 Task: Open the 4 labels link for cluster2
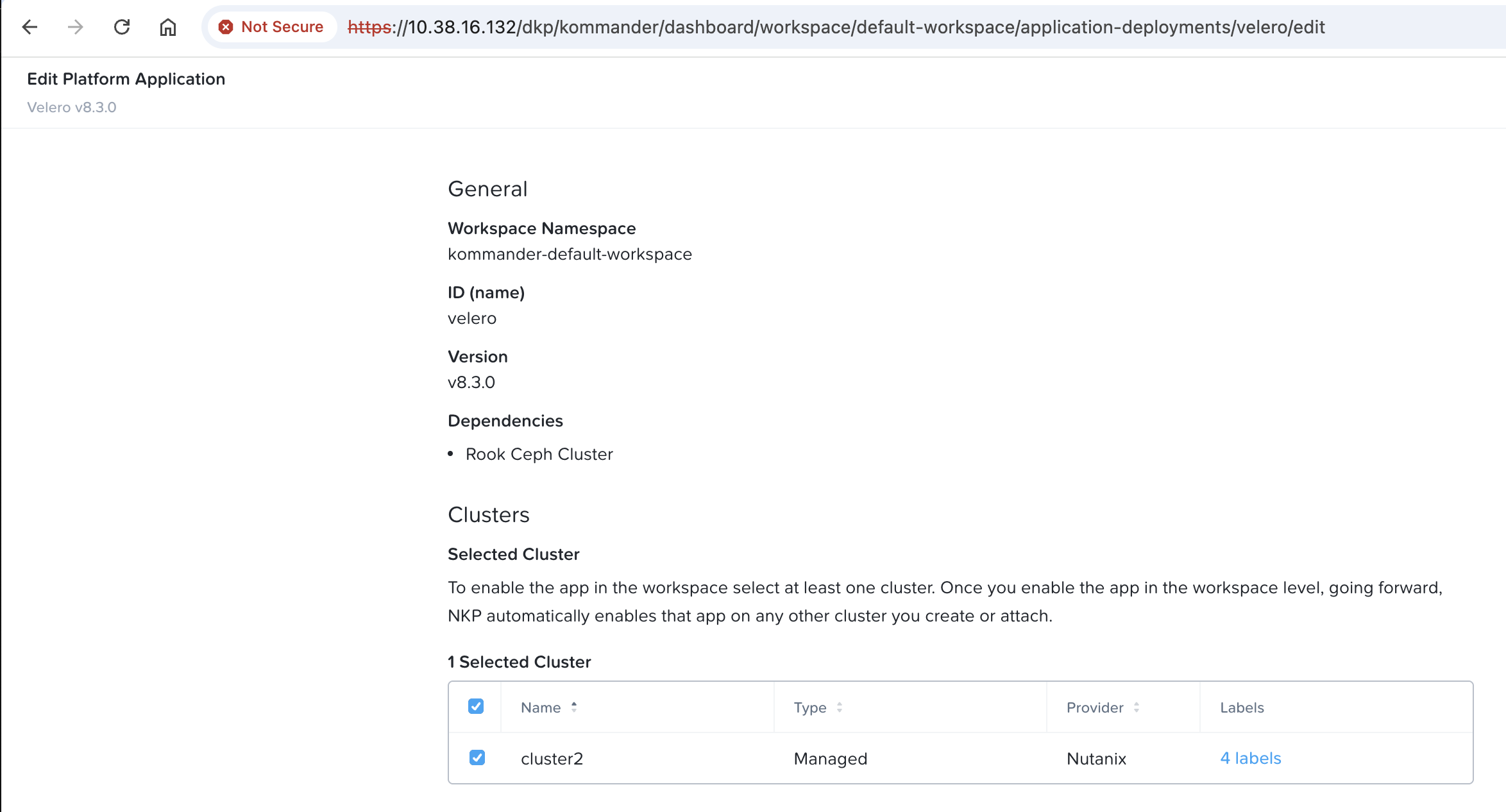[x=1250, y=758]
